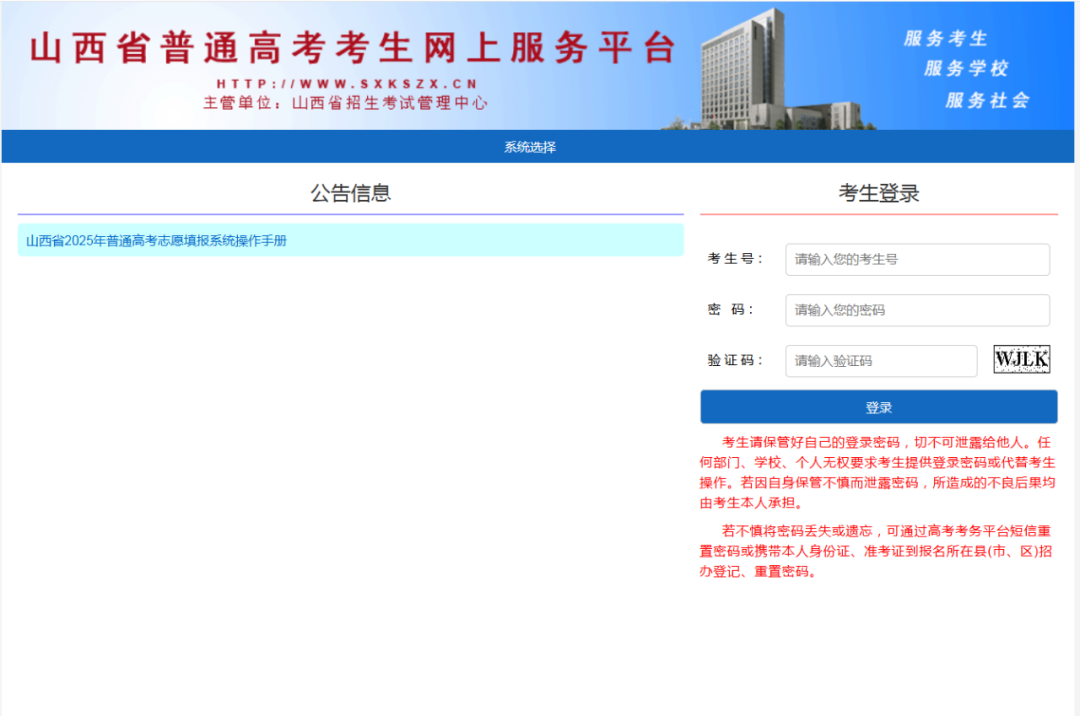Open the 系统选择 menu item

pos(530,147)
